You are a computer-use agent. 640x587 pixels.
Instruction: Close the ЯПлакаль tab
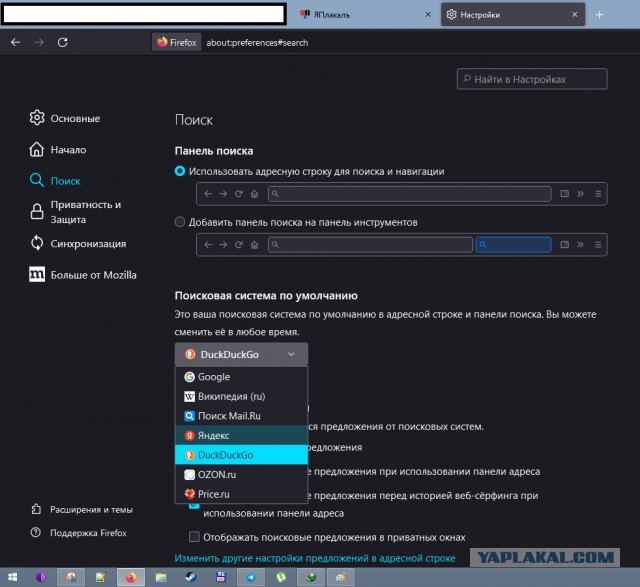pos(428,15)
